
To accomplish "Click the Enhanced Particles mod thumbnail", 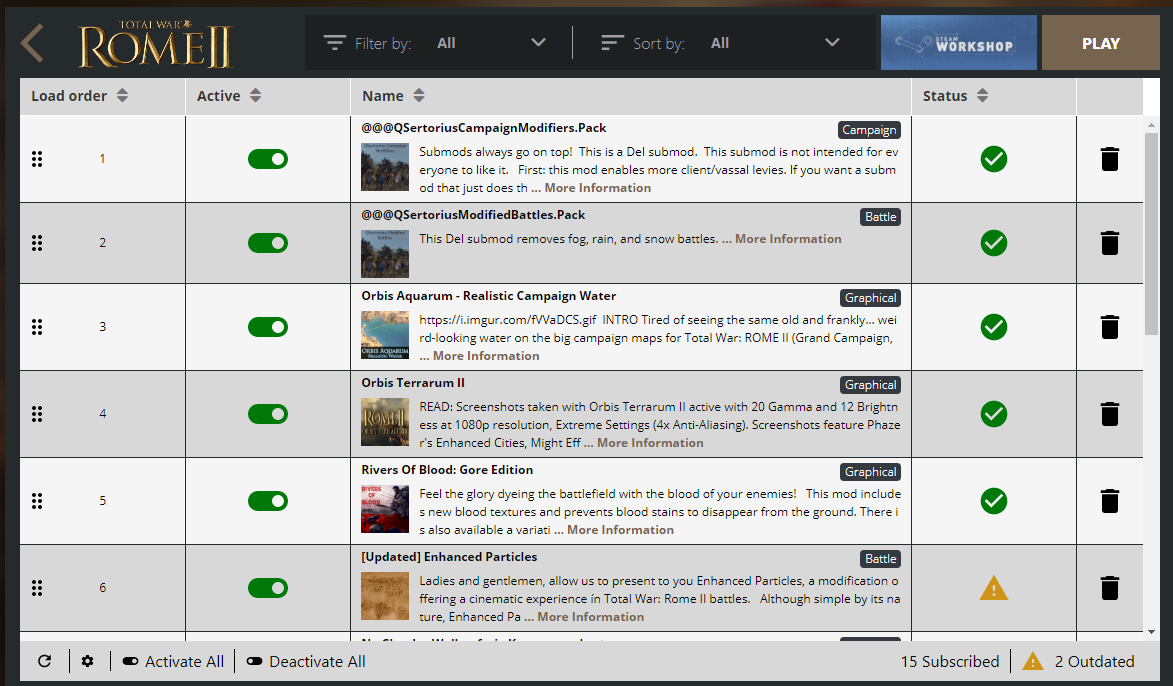I will pos(385,595).
